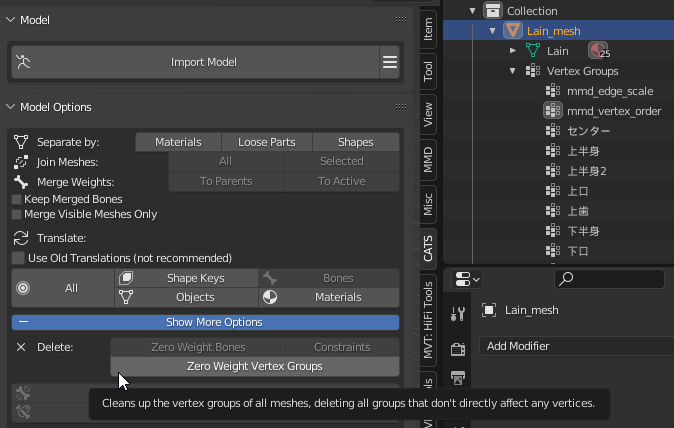Open the Render properties tab icon
Screen dimensions: 674x428
(x=457, y=349)
